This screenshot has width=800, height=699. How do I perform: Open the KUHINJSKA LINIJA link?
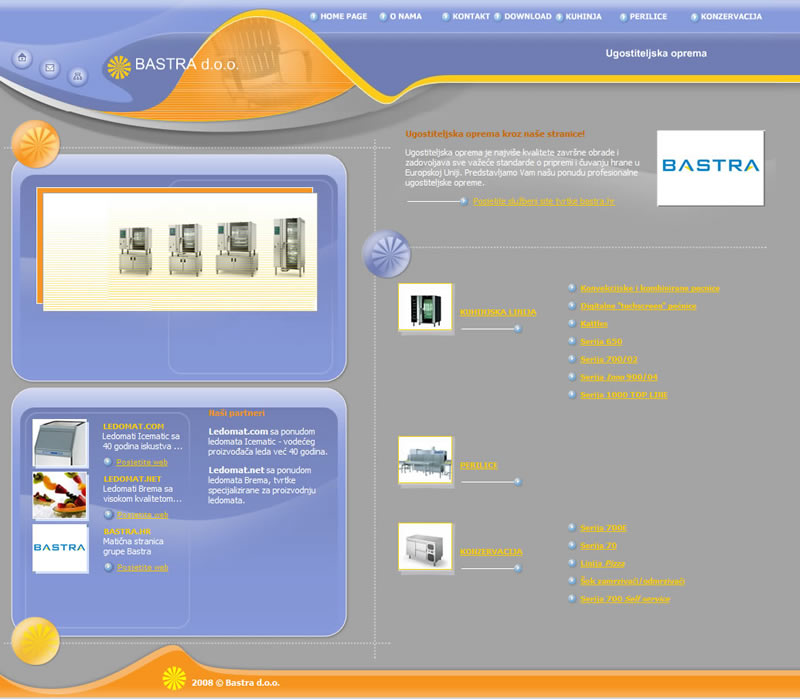point(498,312)
